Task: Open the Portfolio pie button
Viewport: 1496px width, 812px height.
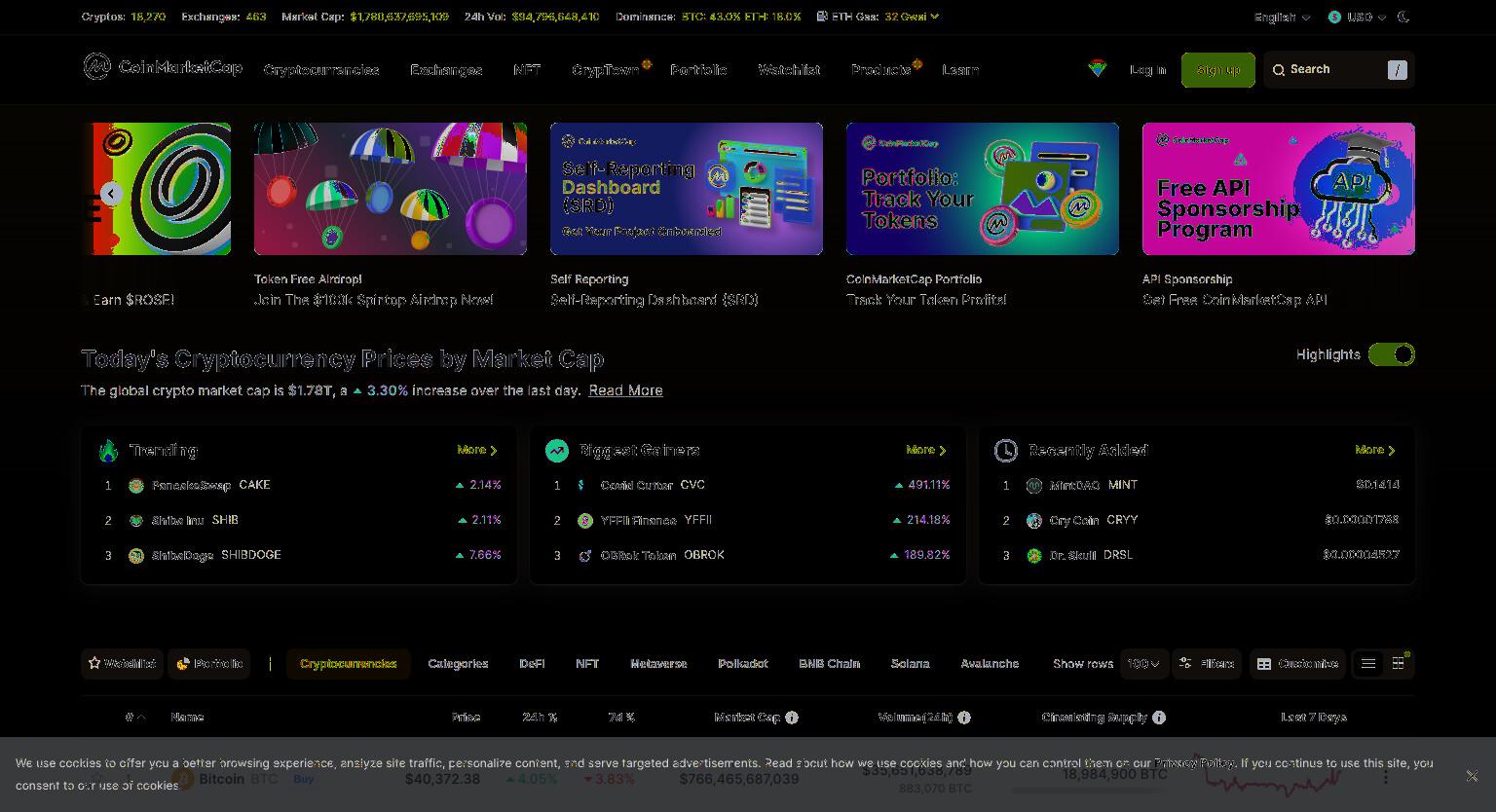Action: (209, 664)
